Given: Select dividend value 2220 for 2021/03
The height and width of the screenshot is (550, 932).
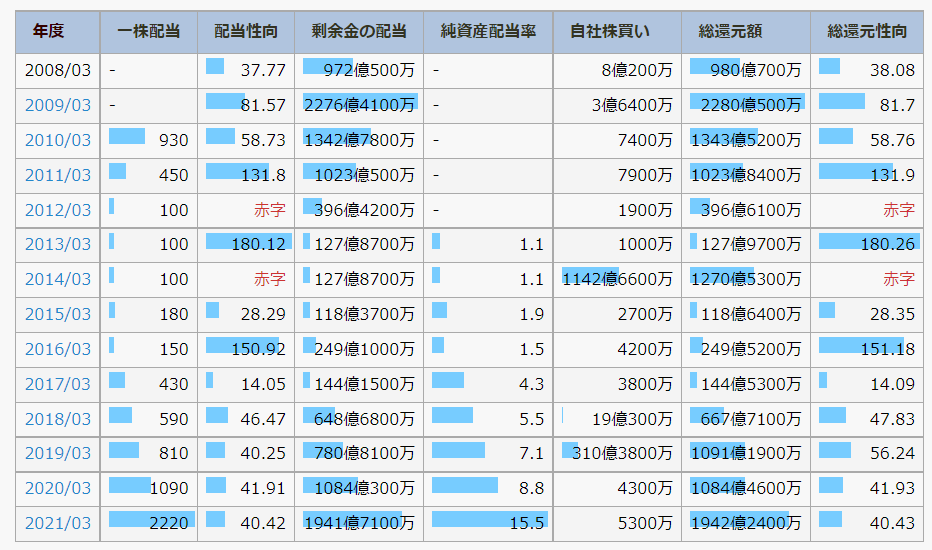Looking at the screenshot, I should pos(149,524).
